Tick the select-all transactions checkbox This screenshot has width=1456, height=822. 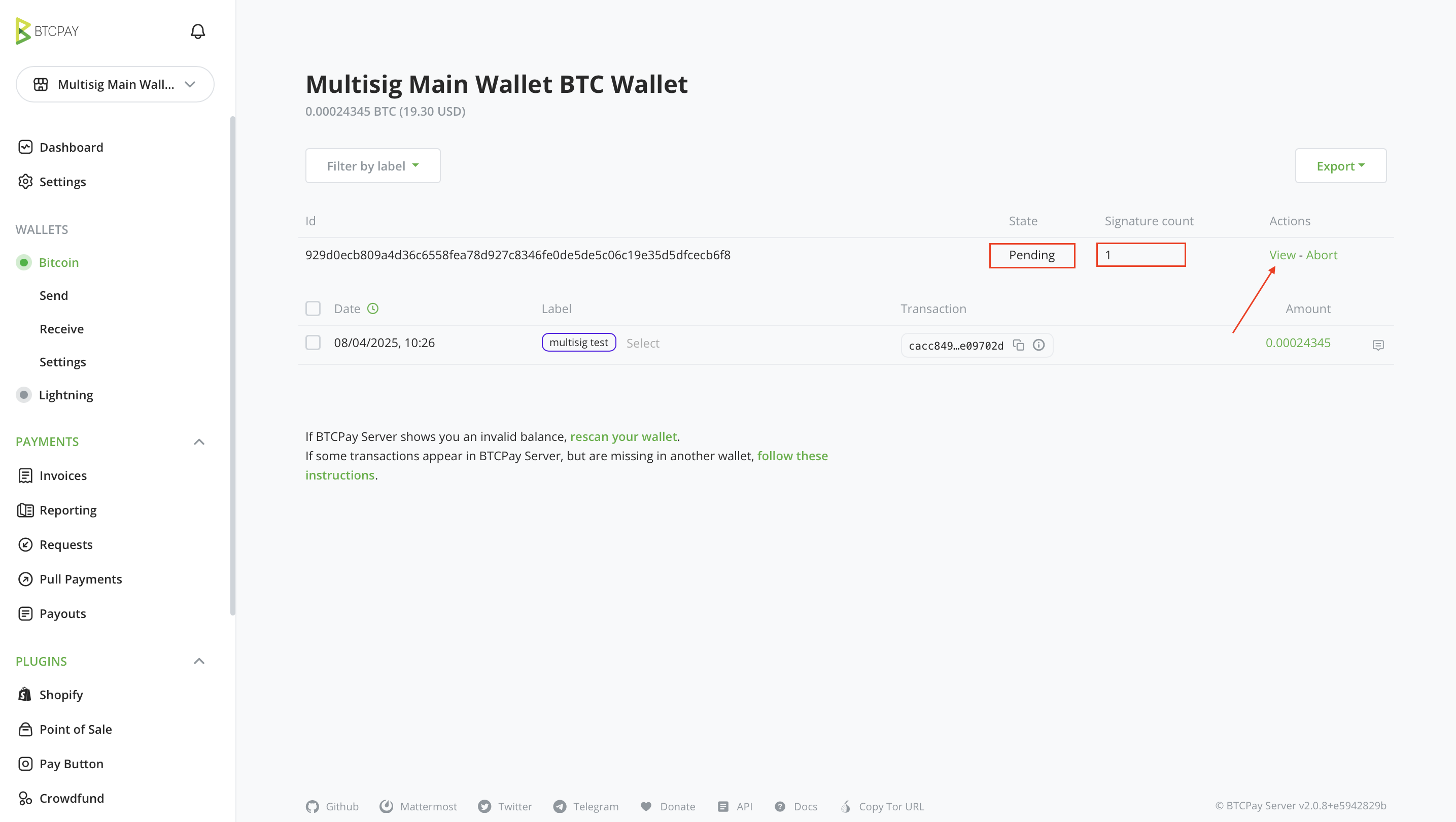coord(313,309)
